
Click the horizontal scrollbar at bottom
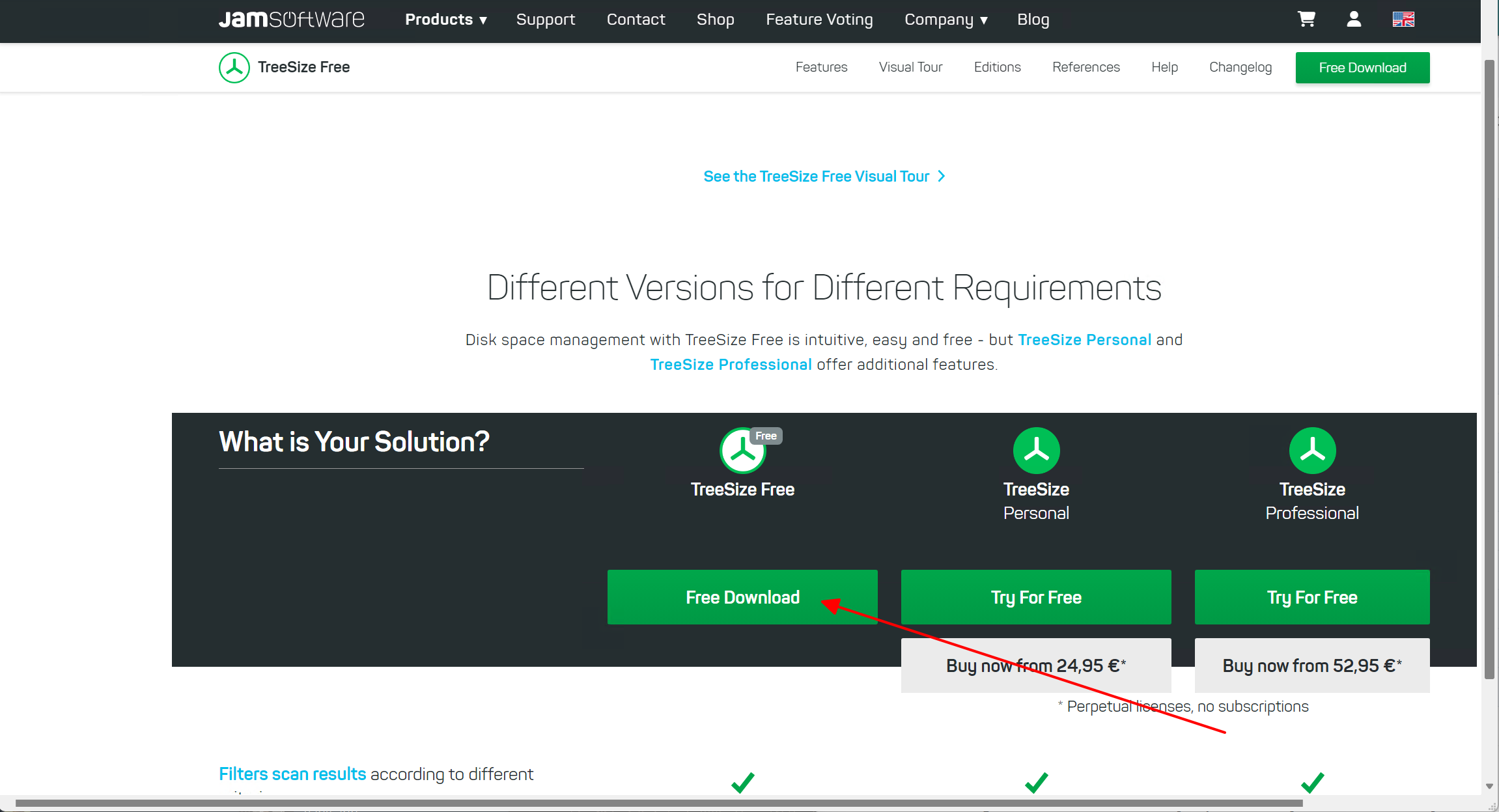coord(659,803)
